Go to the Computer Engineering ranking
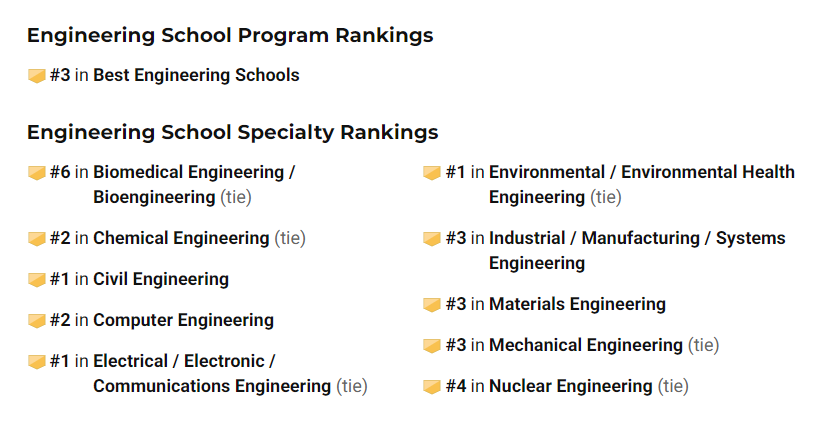 pyautogui.click(x=183, y=320)
